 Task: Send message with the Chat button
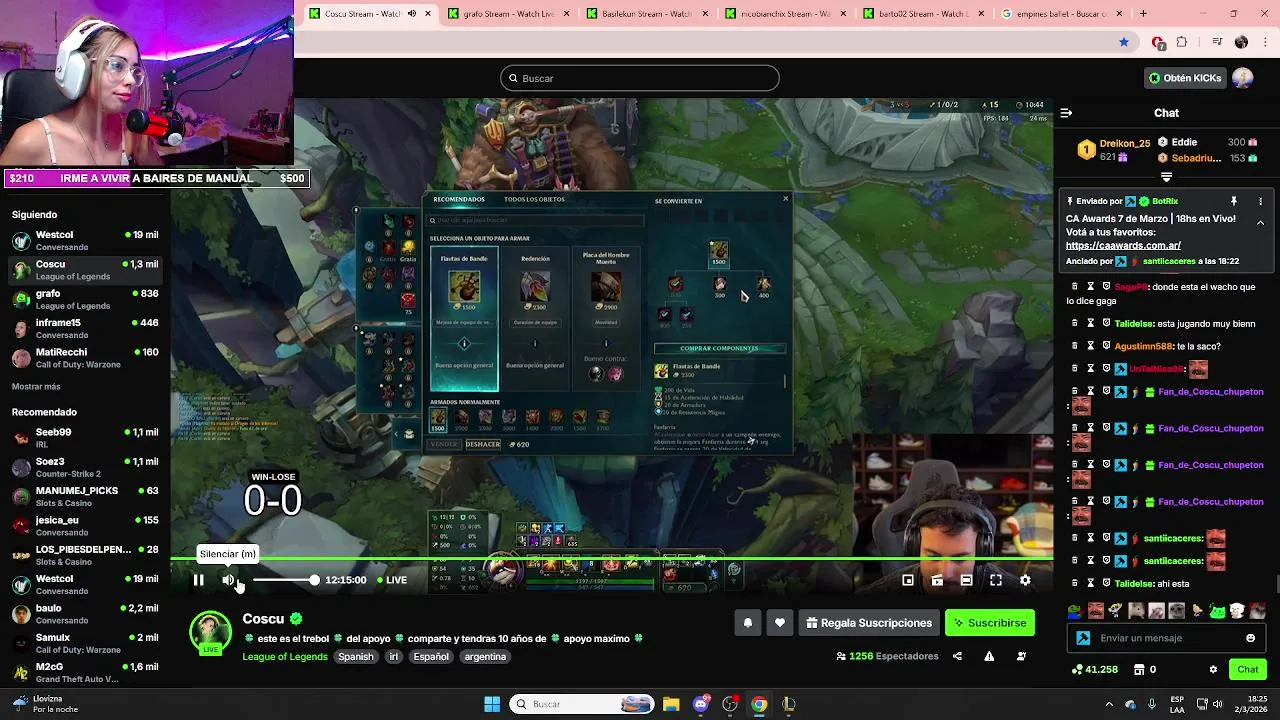(x=1248, y=670)
